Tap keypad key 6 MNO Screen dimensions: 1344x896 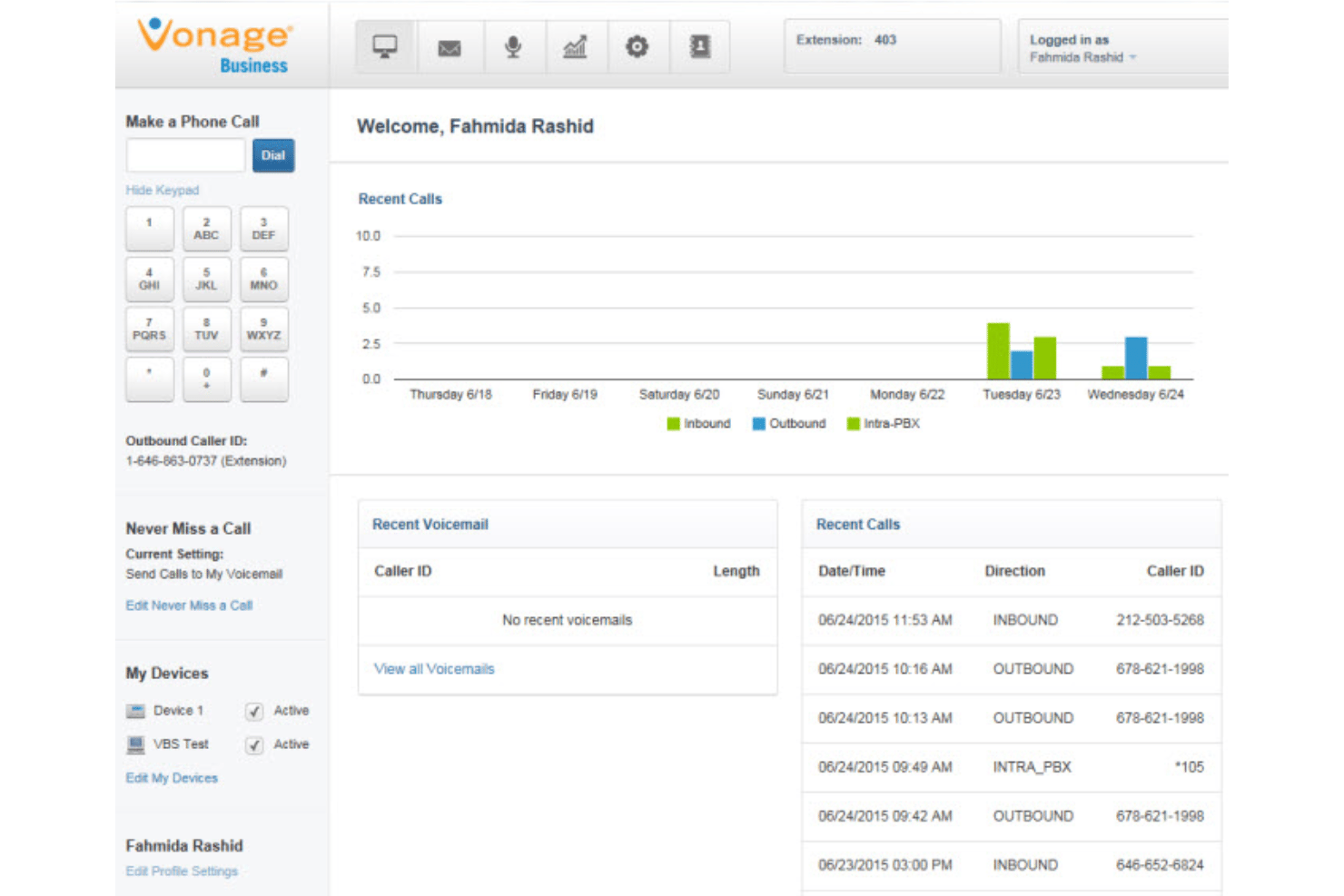coord(264,279)
